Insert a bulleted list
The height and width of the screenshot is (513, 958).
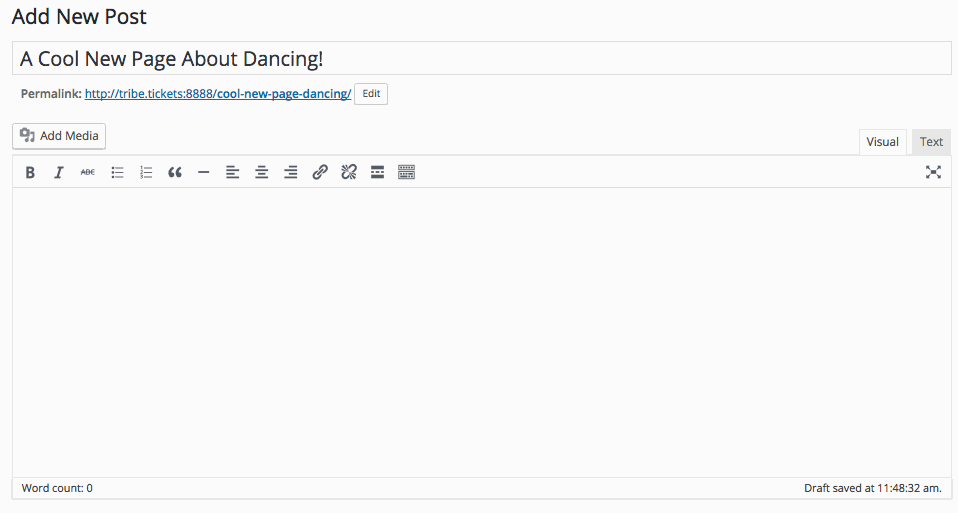(117, 172)
